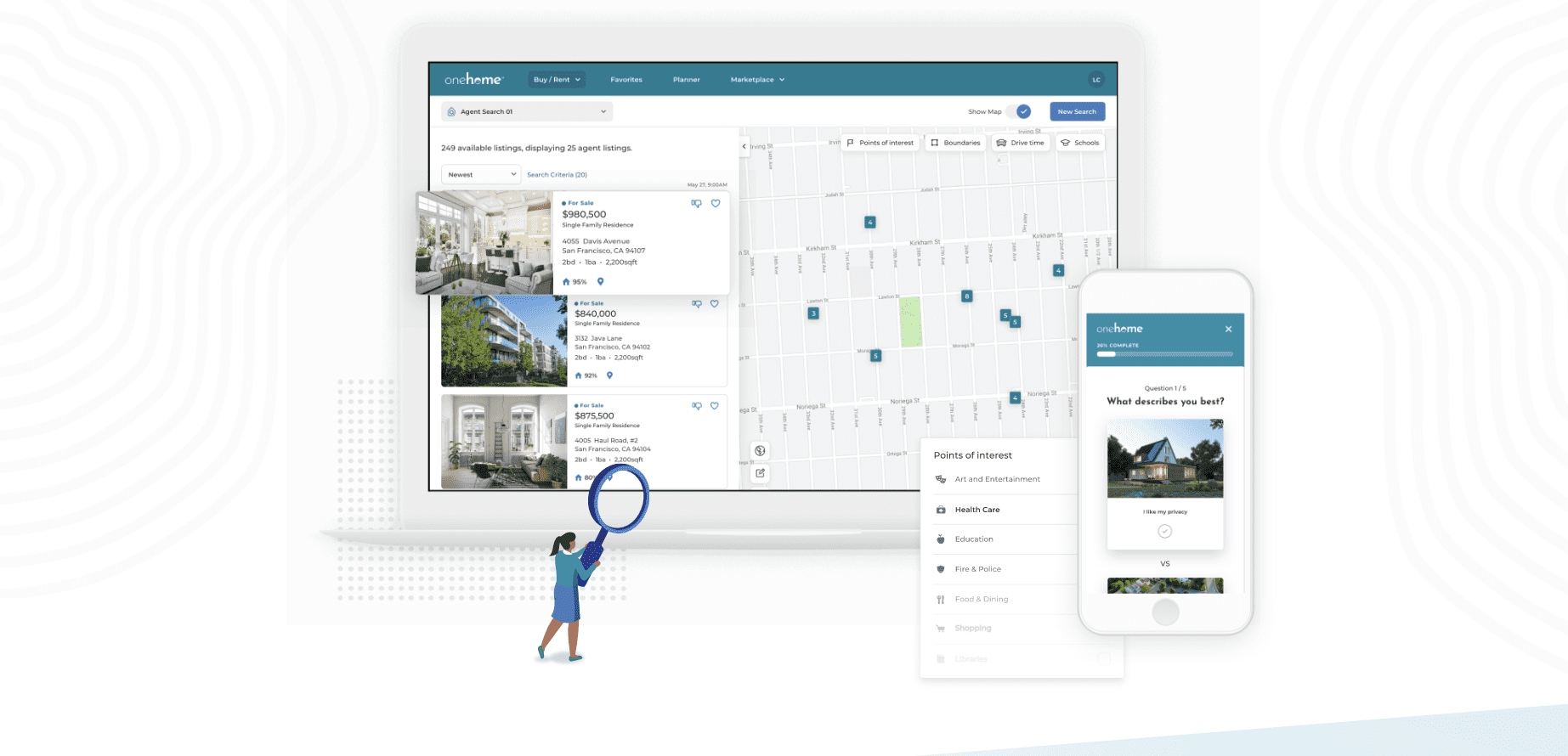
Task: Toggle the Show Map switch
Action: 1019,111
